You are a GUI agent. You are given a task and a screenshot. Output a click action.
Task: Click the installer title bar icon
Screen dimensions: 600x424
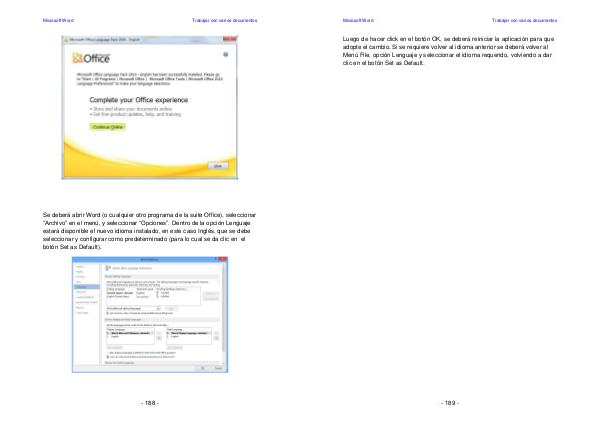pyautogui.click(x=67, y=40)
